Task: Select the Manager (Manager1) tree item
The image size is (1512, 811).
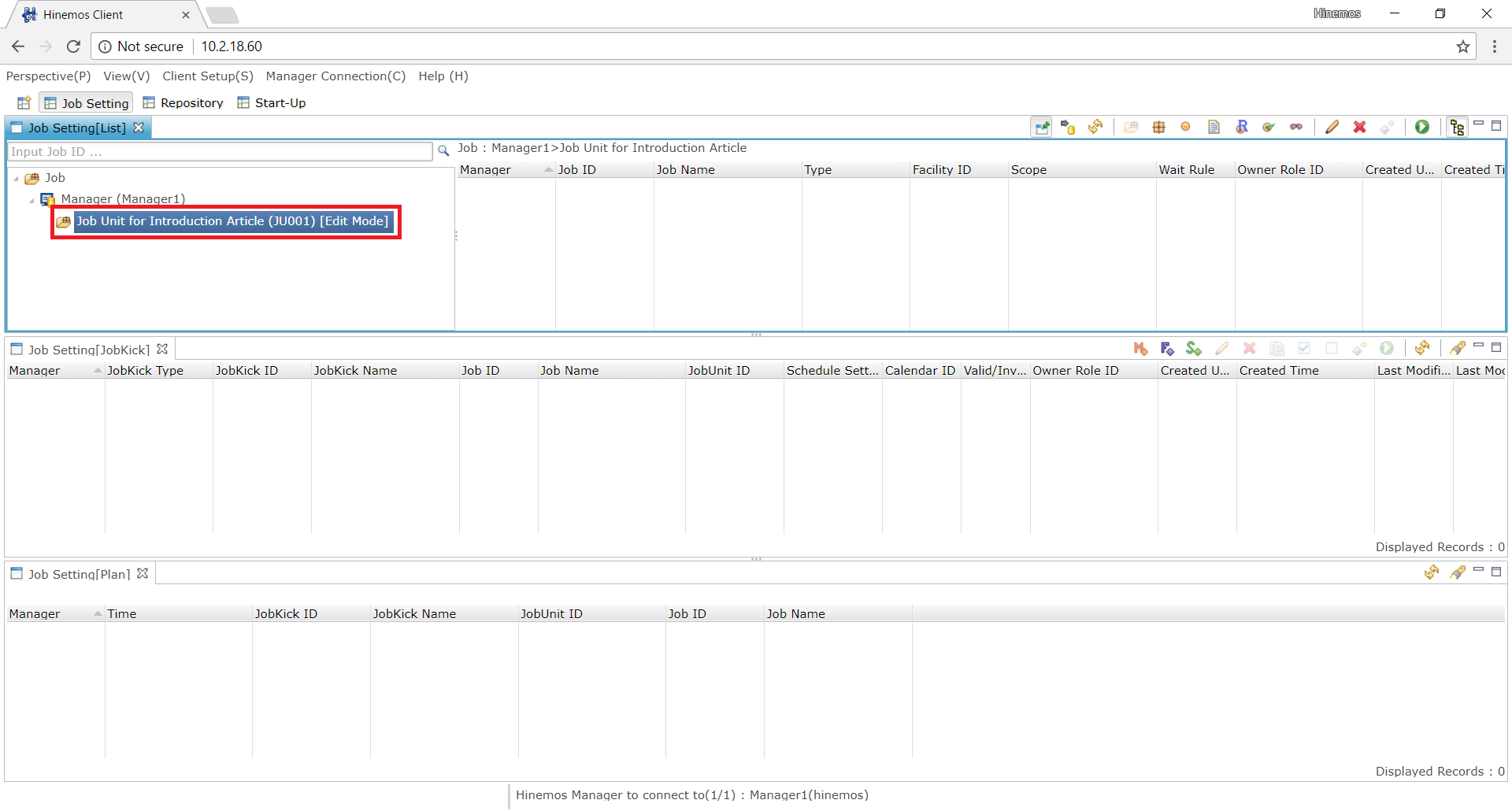Action: click(123, 199)
